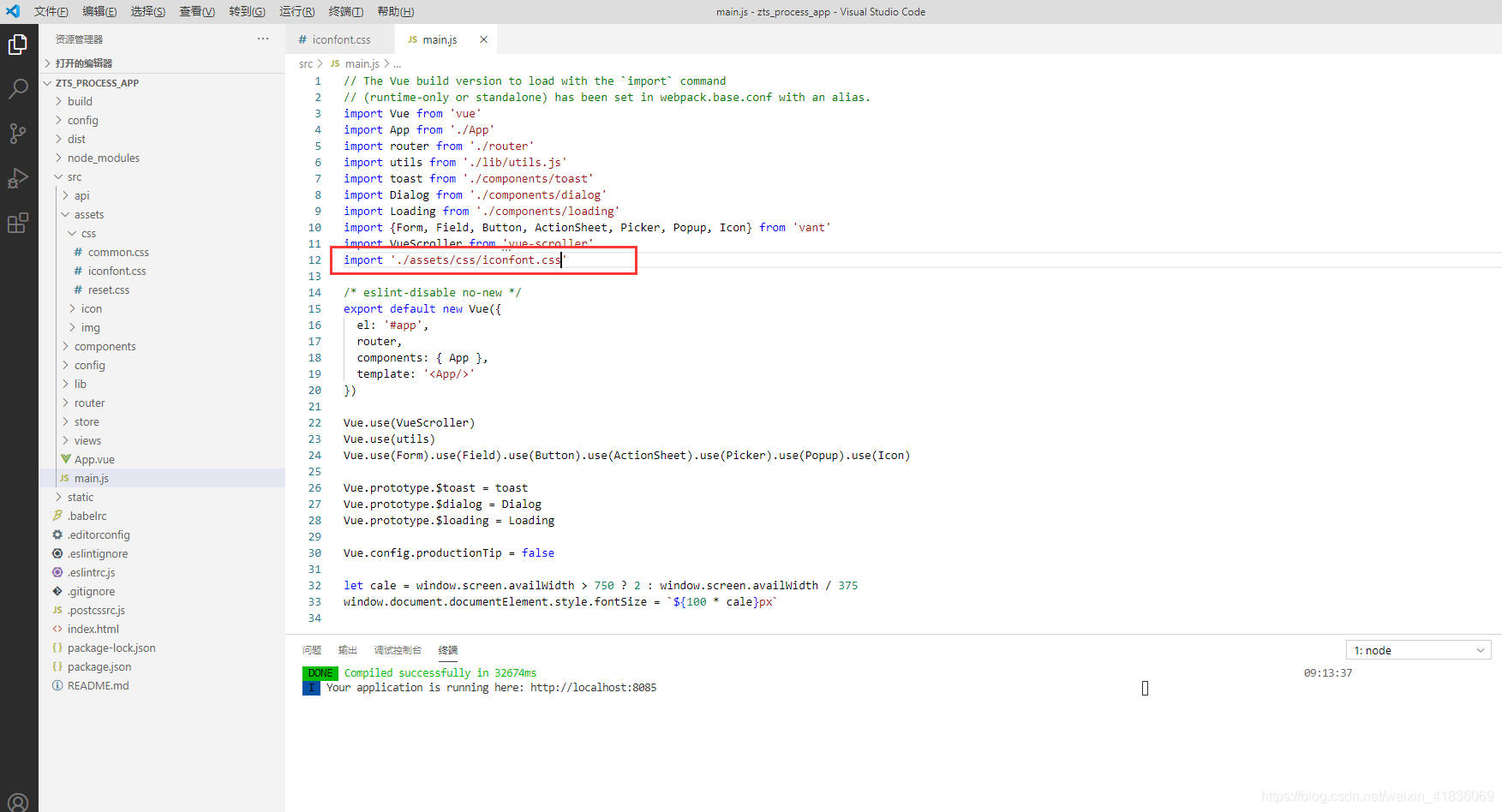Collapse the src folder
This screenshot has width=1502, height=812.
point(75,176)
